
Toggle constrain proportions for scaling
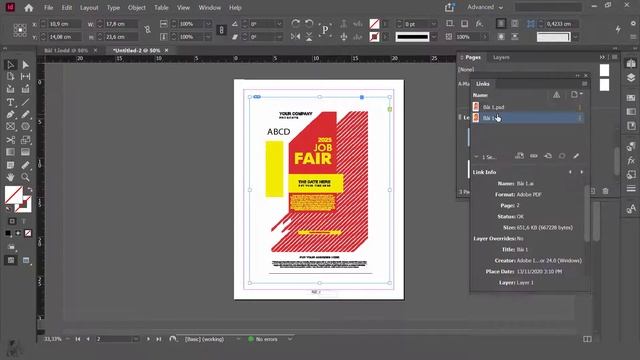pyautogui.click(x=221, y=30)
